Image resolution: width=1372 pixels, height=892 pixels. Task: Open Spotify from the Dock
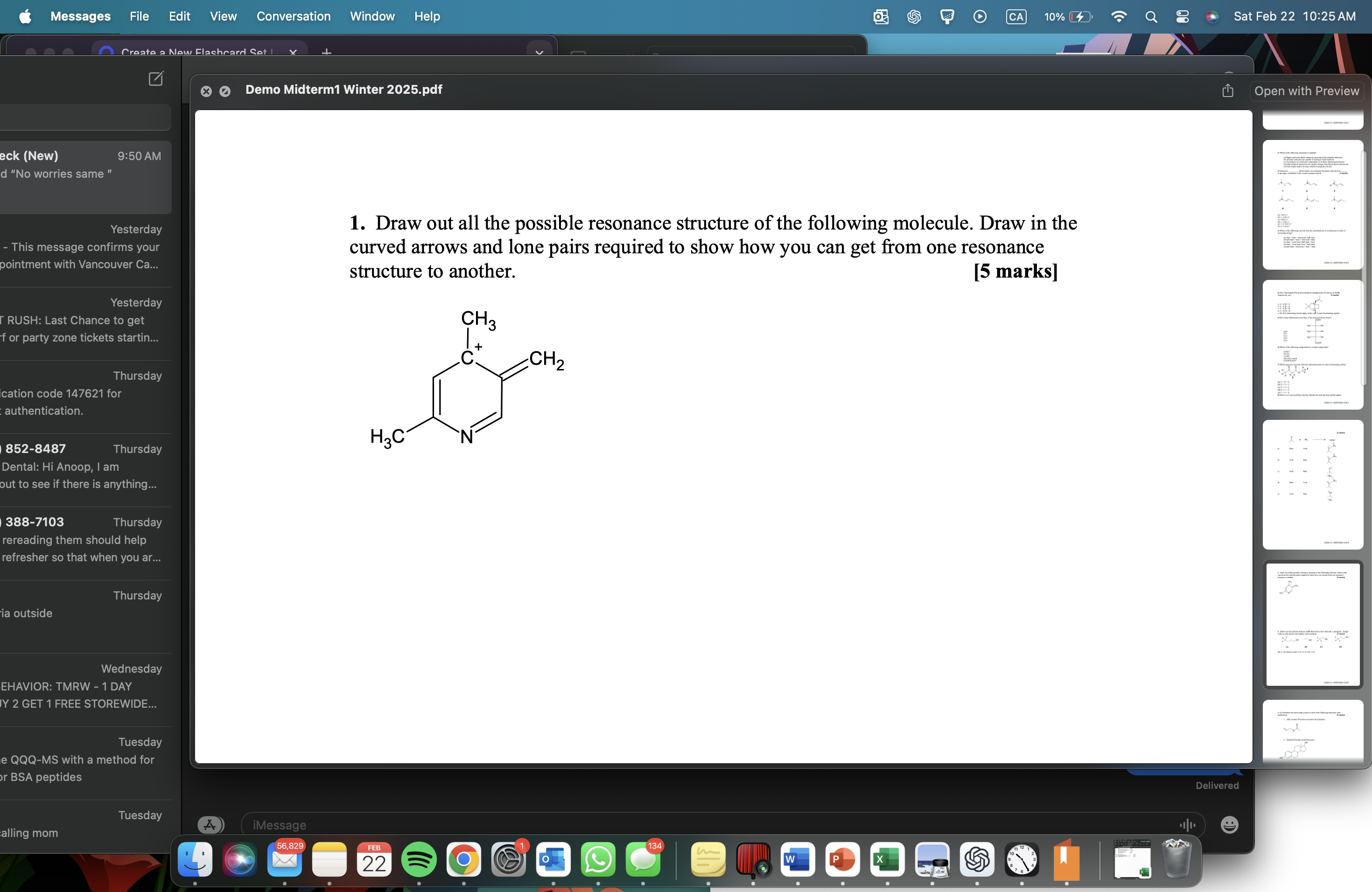(x=420, y=860)
